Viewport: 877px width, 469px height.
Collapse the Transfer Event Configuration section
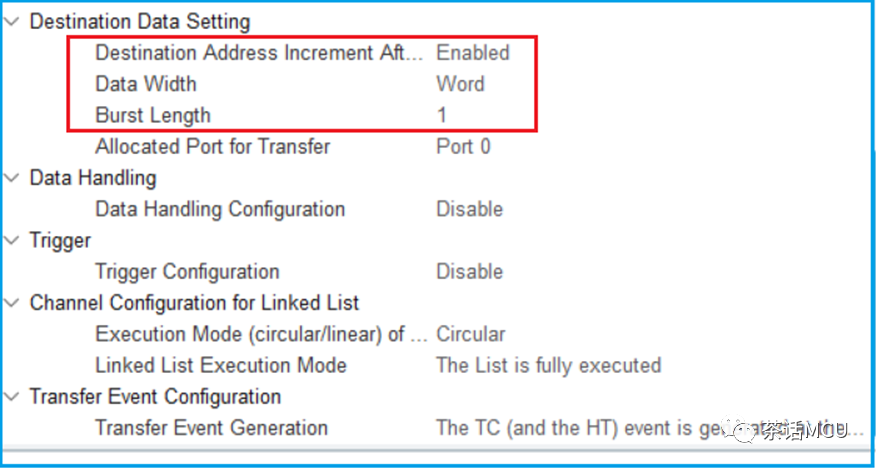(x=11, y=397)
